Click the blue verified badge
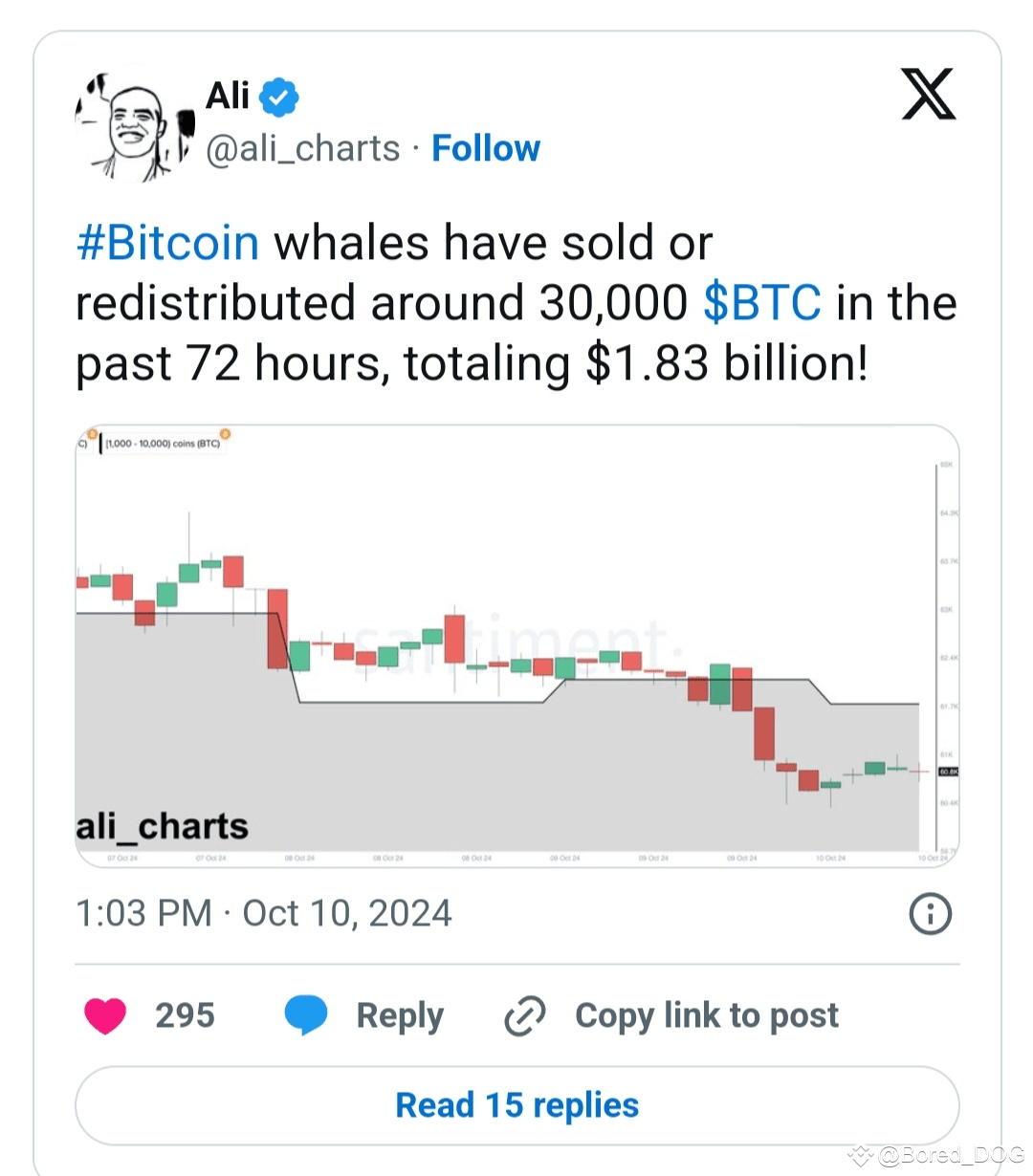The image size is (1033, 1176). (280, 97)
